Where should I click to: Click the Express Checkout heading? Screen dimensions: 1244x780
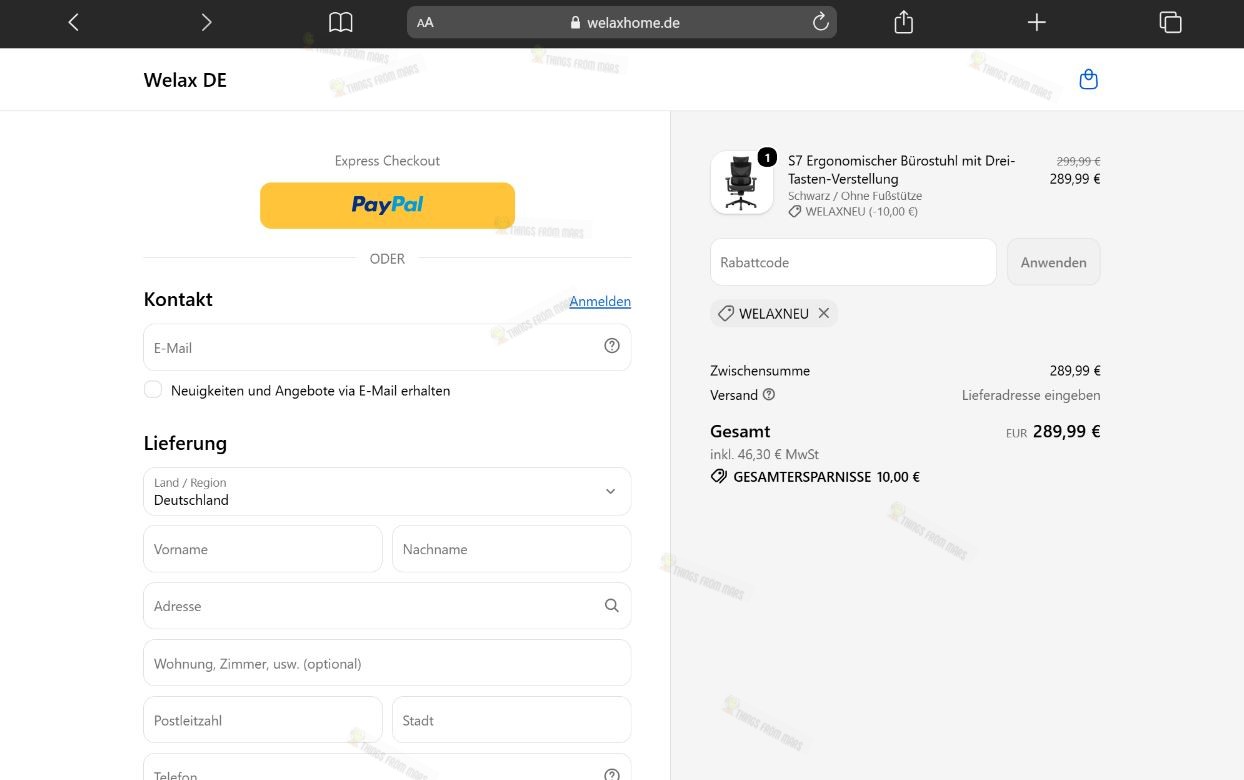387,160
